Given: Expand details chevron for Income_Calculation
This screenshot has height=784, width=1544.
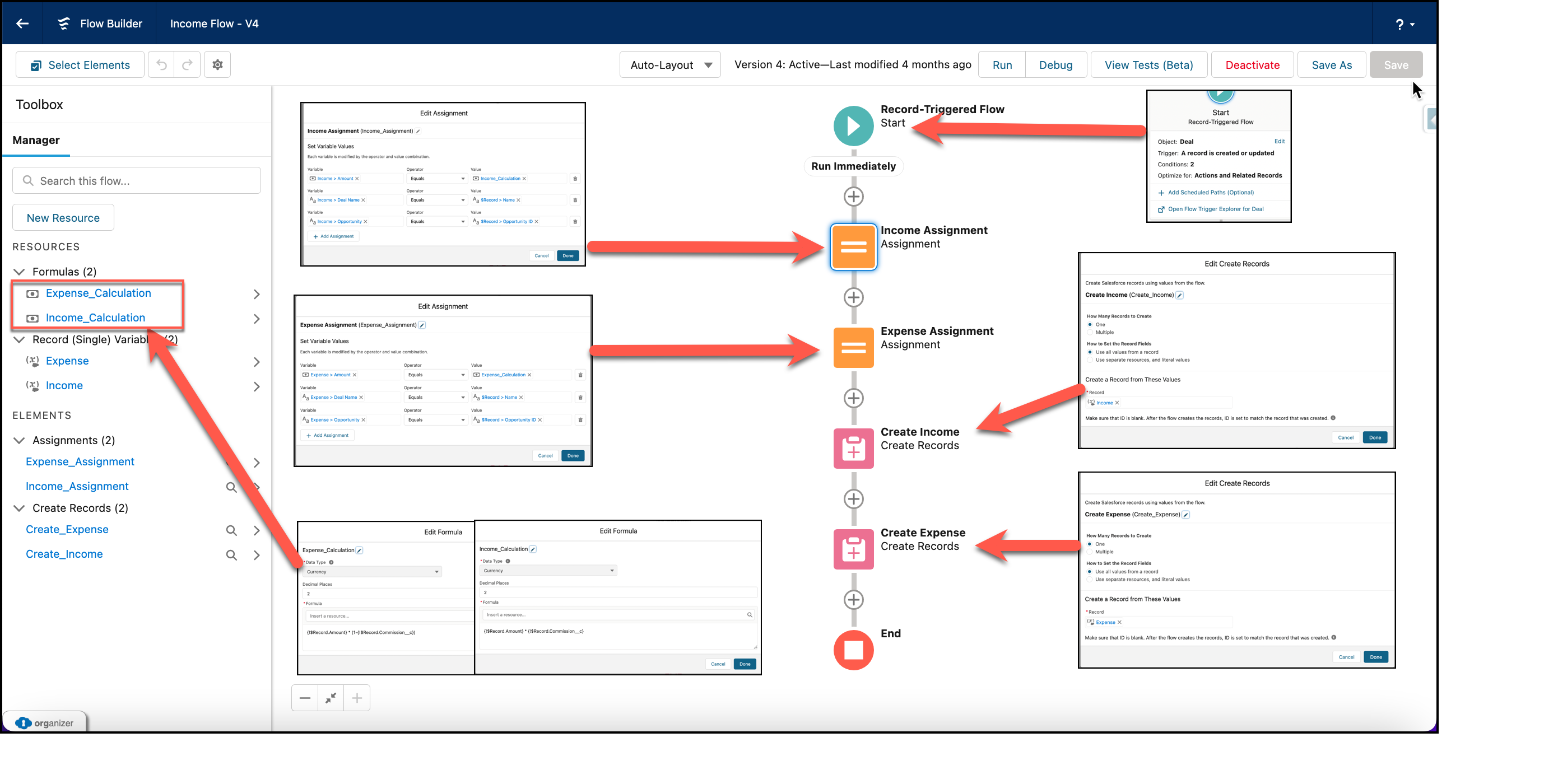Looking at the screenshot, I should tap(257, 319).
